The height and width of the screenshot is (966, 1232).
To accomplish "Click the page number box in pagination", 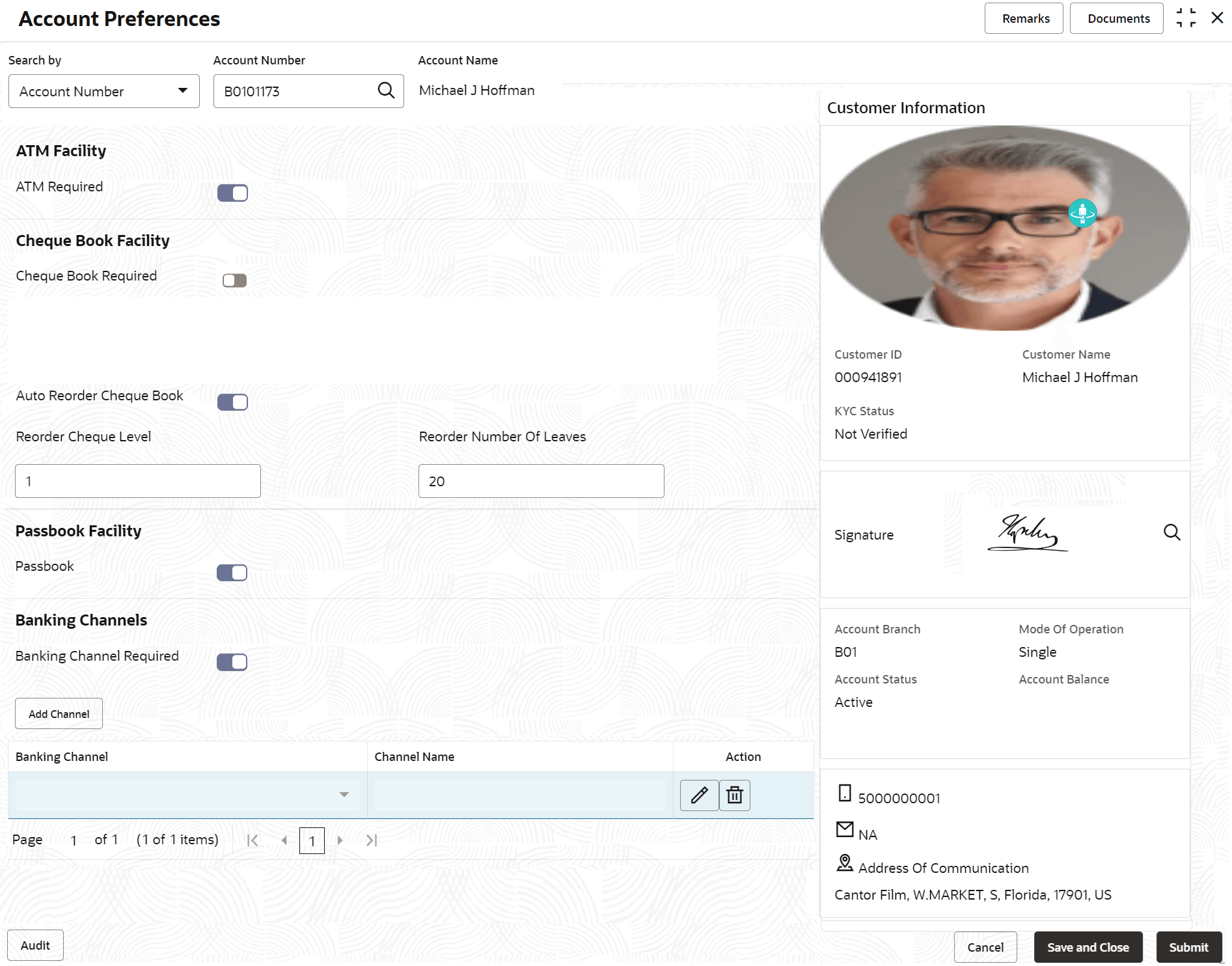I will [x=312, y=840].
